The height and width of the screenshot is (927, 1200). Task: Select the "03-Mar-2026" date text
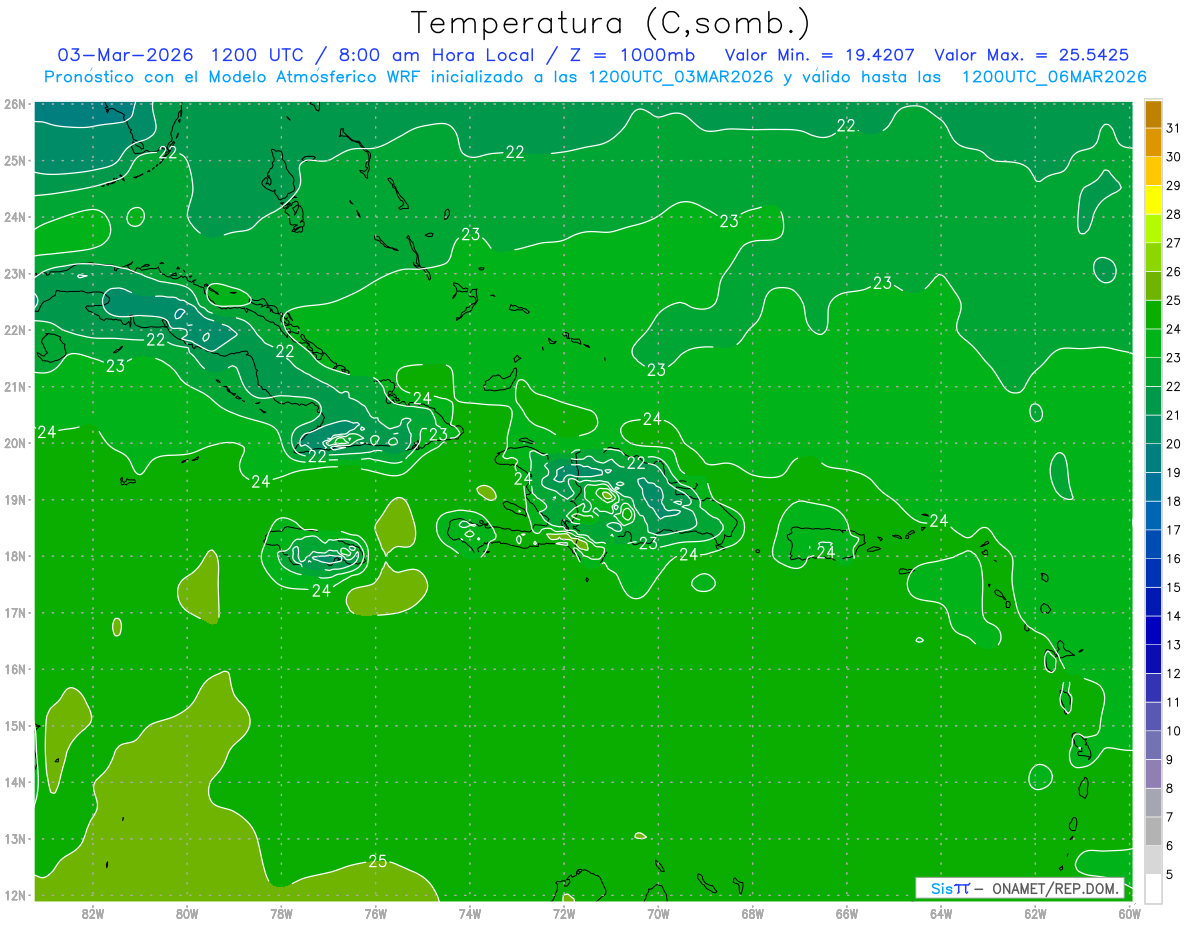point(125,55)
